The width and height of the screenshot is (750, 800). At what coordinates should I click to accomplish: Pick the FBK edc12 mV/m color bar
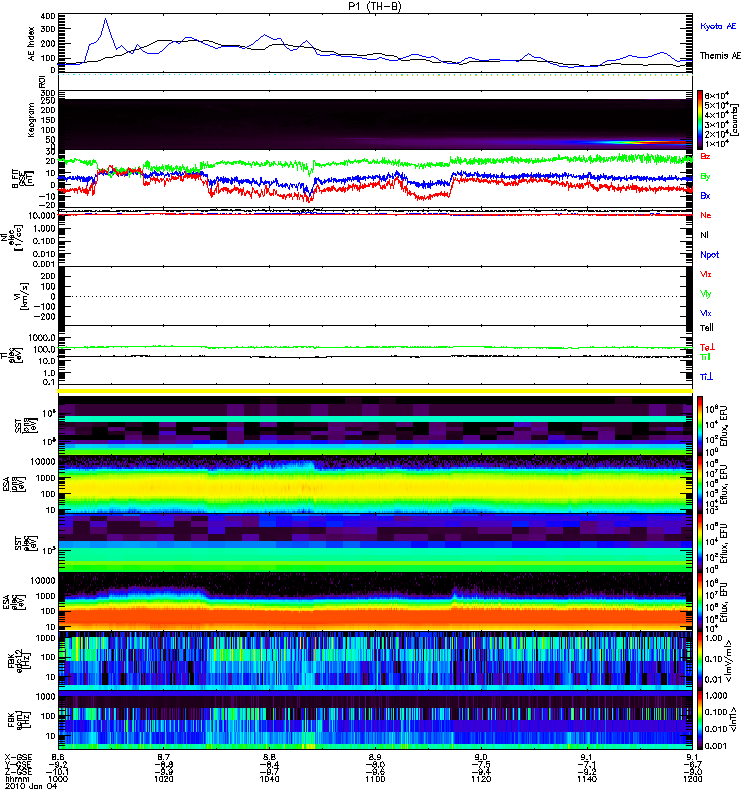pyautogui.click(x=700, y=661)
